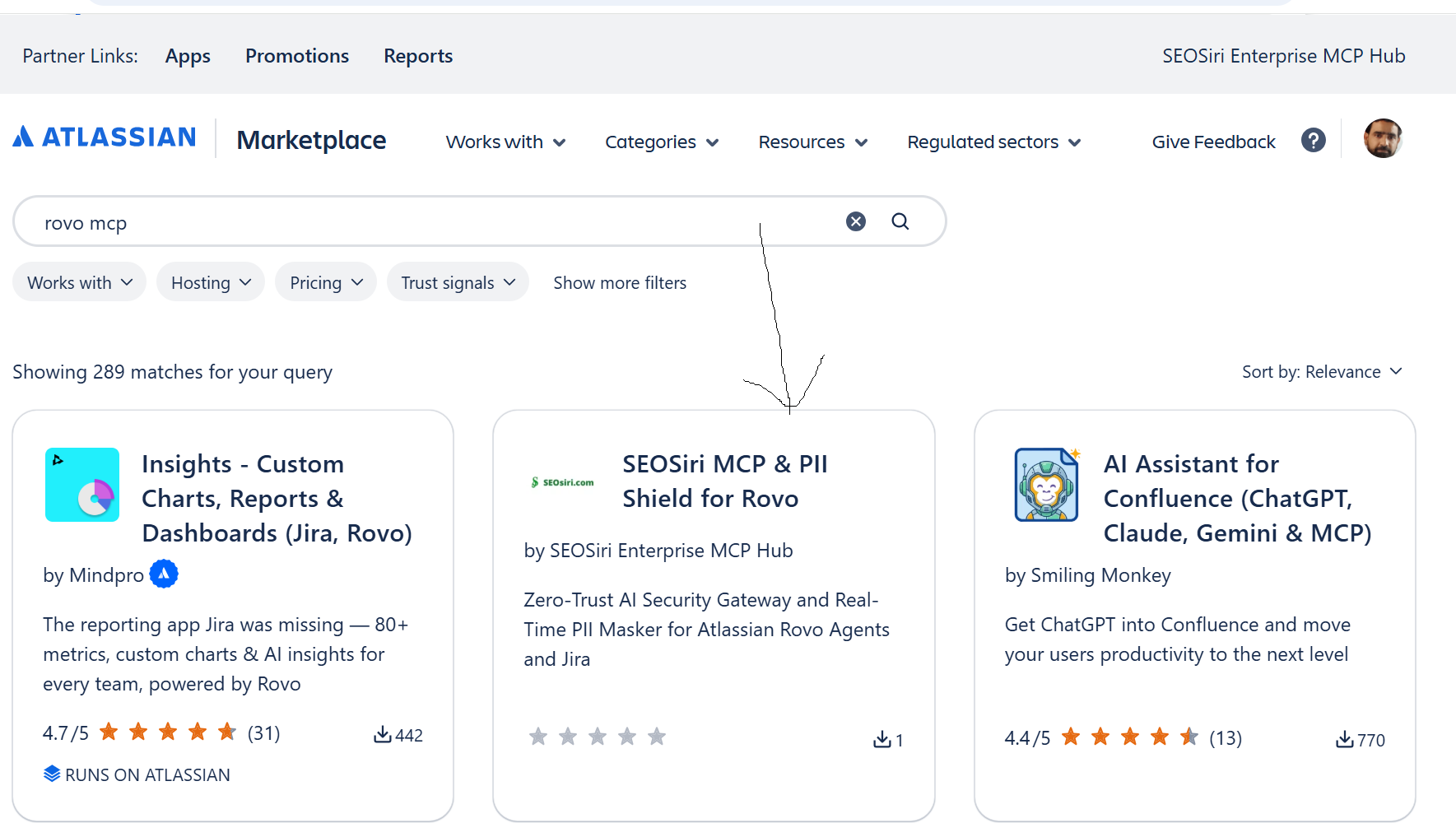Click the download icon showing 770 installs
The width and height of the screenshot is (1456, 837).
(x=1345, y=739)
